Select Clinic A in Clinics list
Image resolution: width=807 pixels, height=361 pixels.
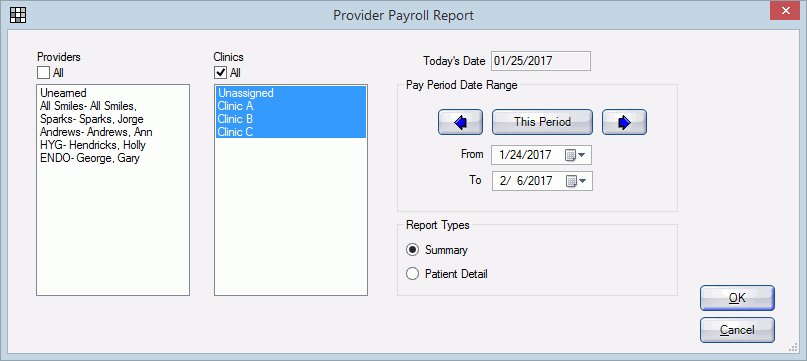291,106
